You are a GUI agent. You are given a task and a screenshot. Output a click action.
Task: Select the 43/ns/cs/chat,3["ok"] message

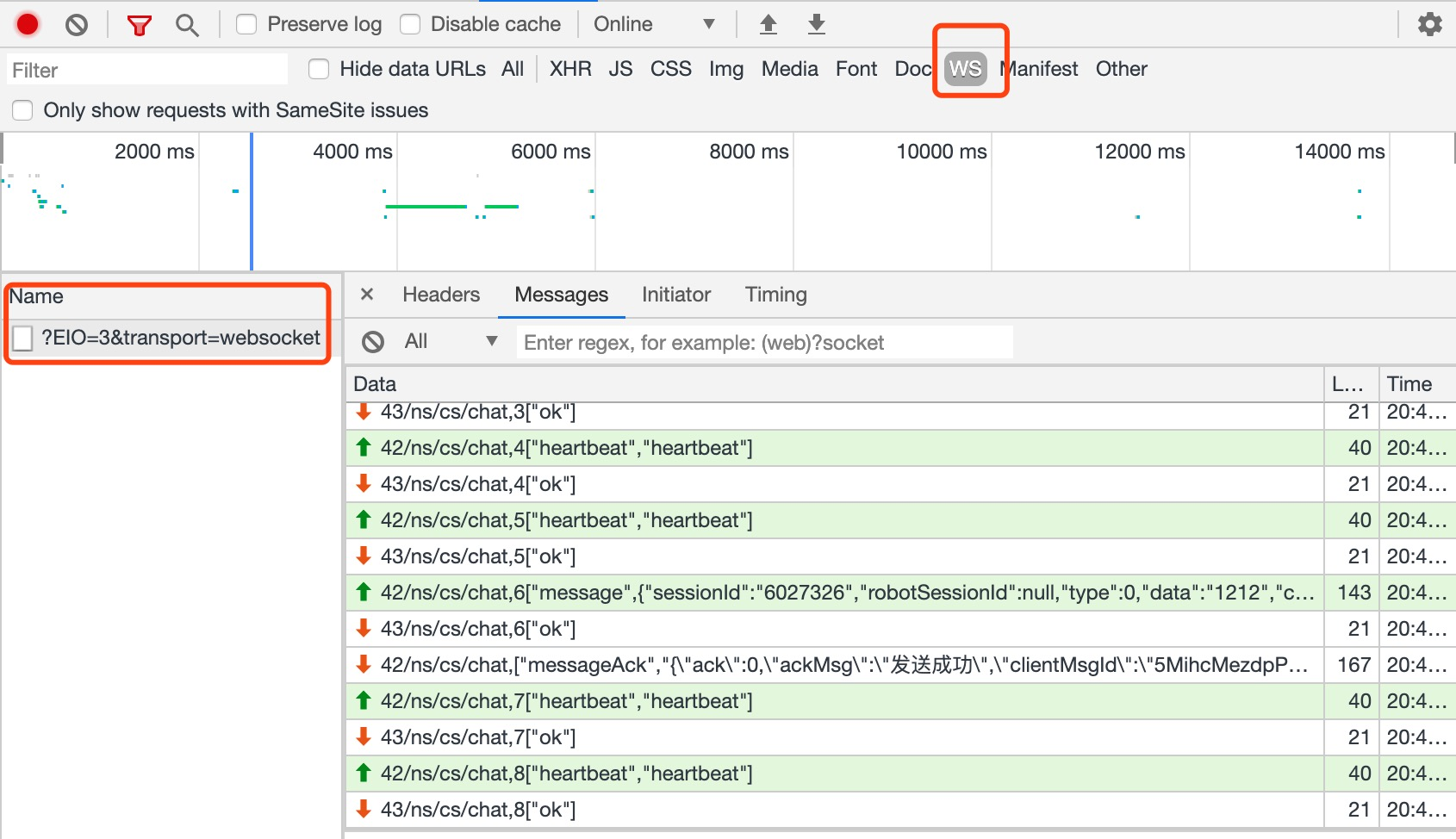tap(834, 412)
